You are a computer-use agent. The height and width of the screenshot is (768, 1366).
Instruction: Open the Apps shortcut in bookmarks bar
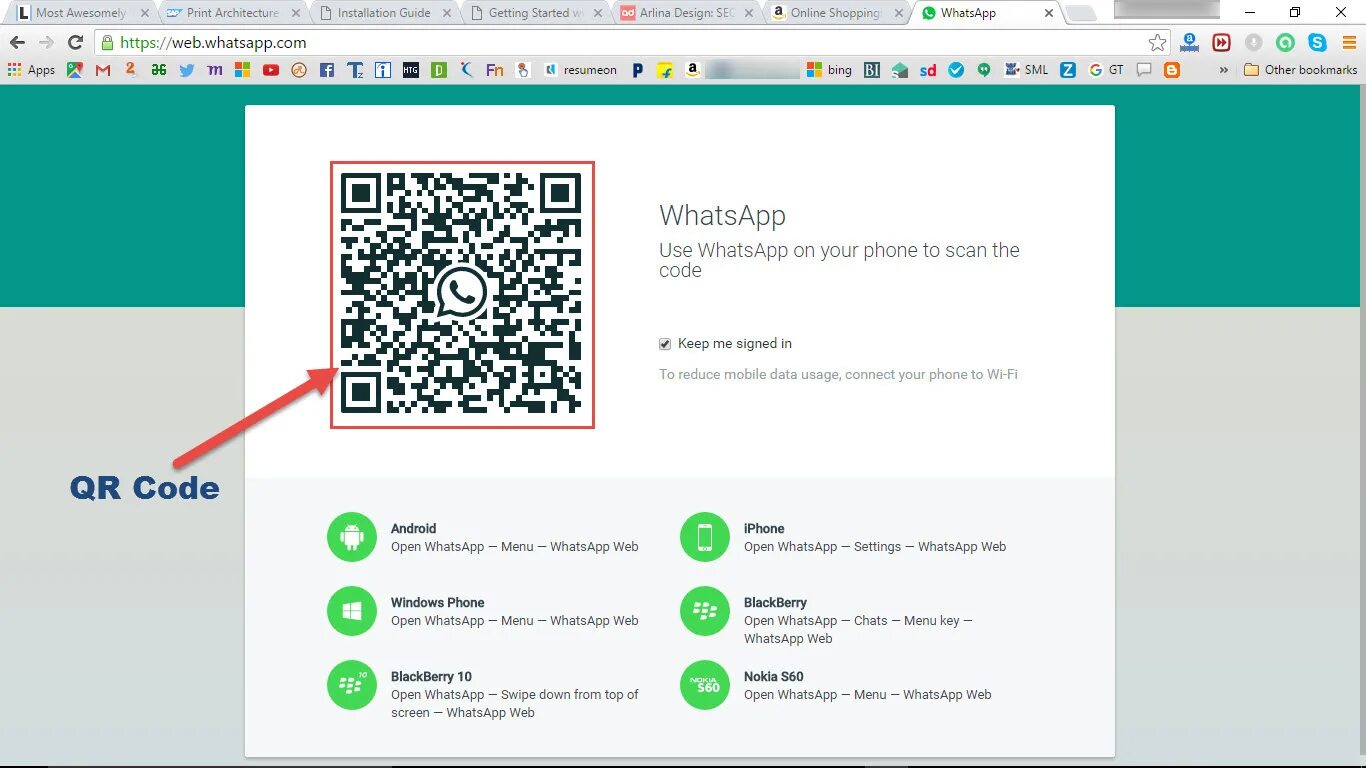tap(31, 70)
